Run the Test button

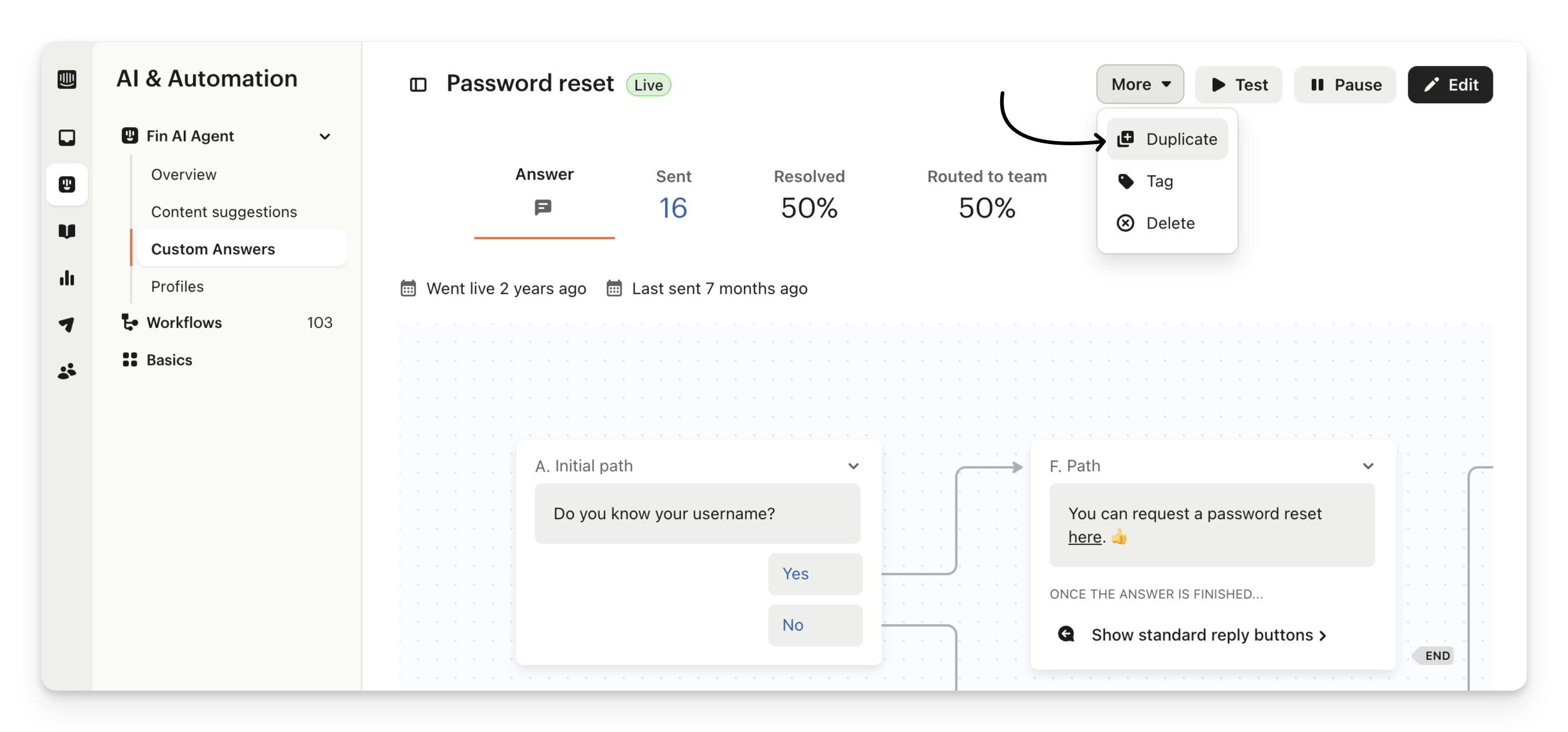(1238, 85)
